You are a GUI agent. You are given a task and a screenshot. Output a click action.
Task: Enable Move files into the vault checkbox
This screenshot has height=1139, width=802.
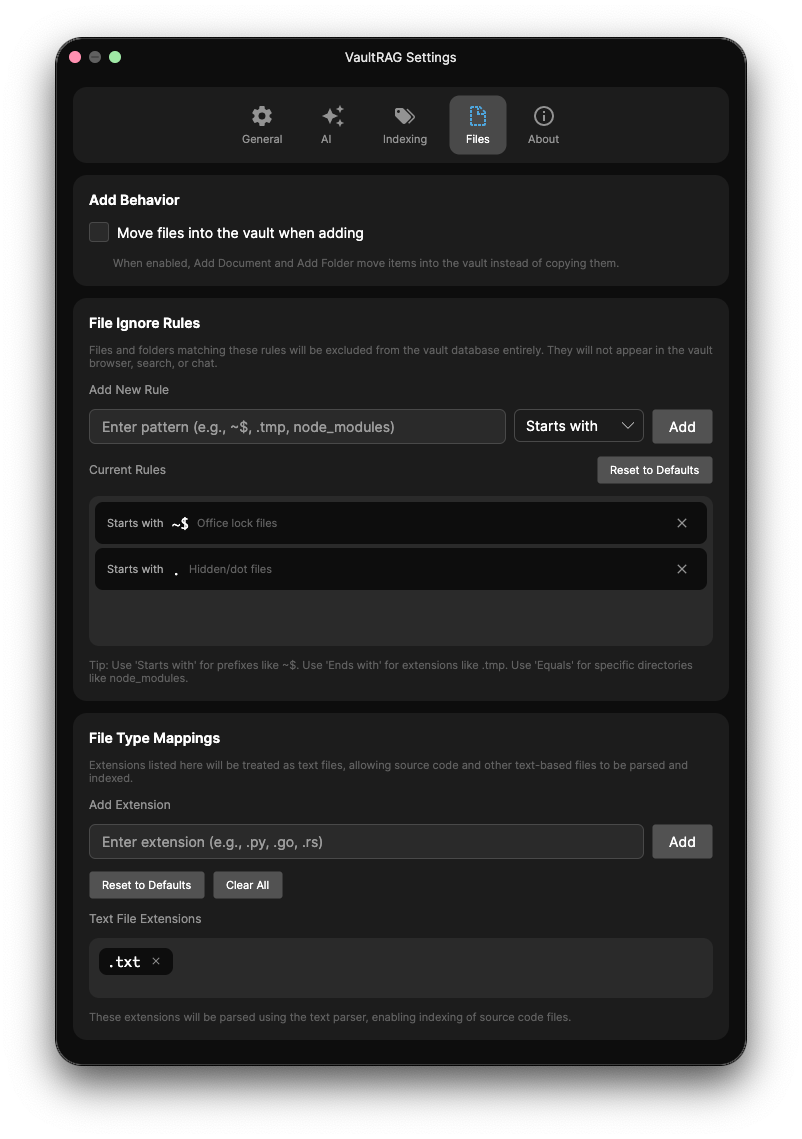[x=99, y=232]
